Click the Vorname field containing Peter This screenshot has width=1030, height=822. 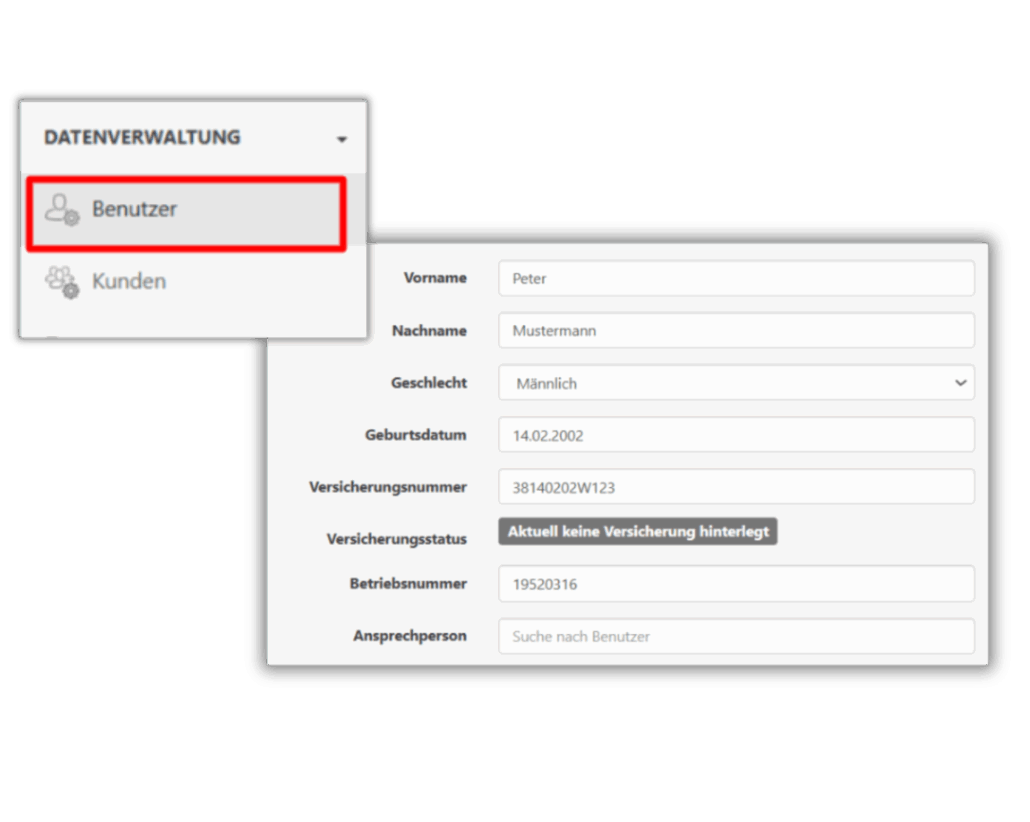(x=735, y=279)
